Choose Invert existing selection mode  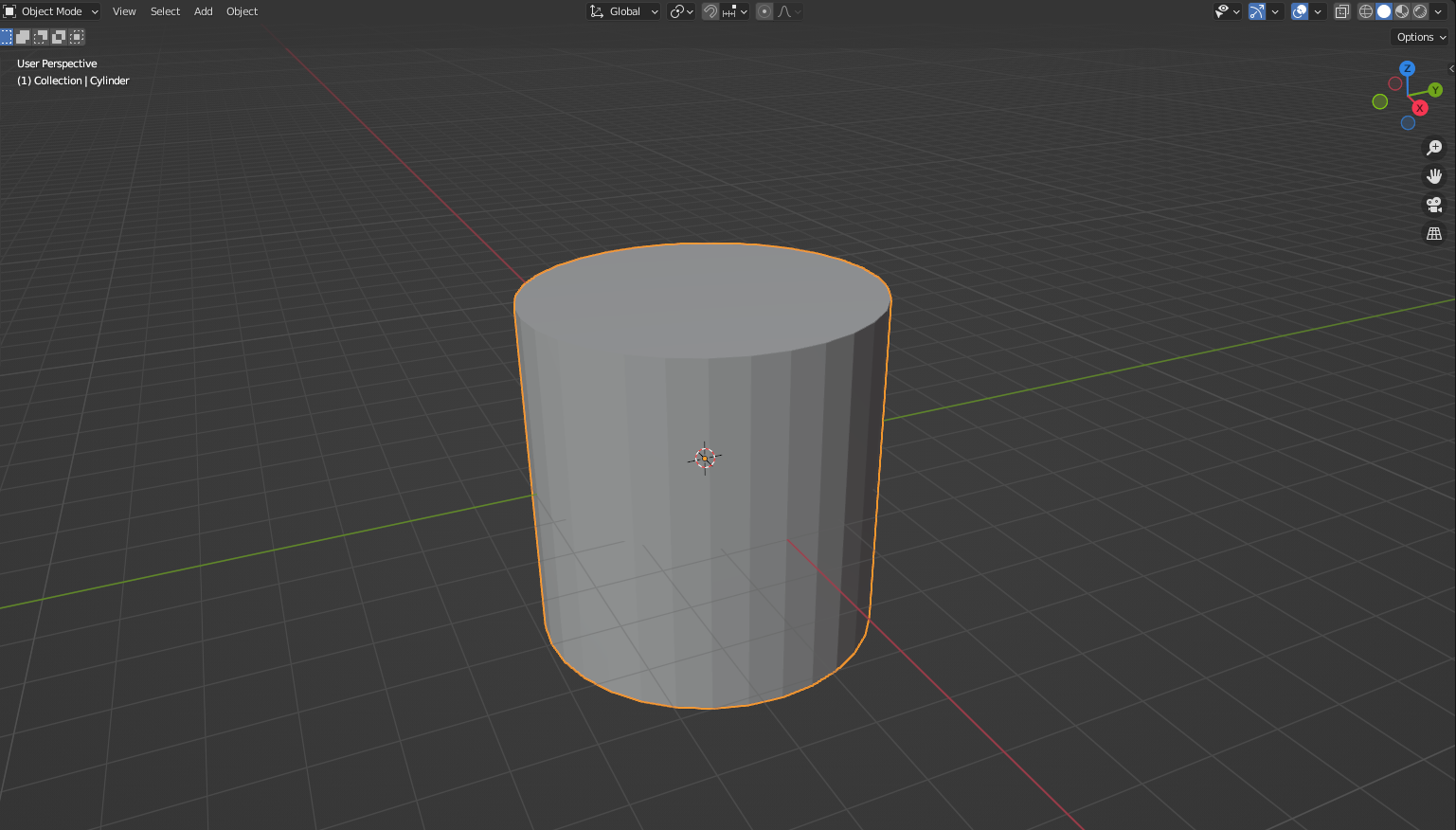click(59, 37)
